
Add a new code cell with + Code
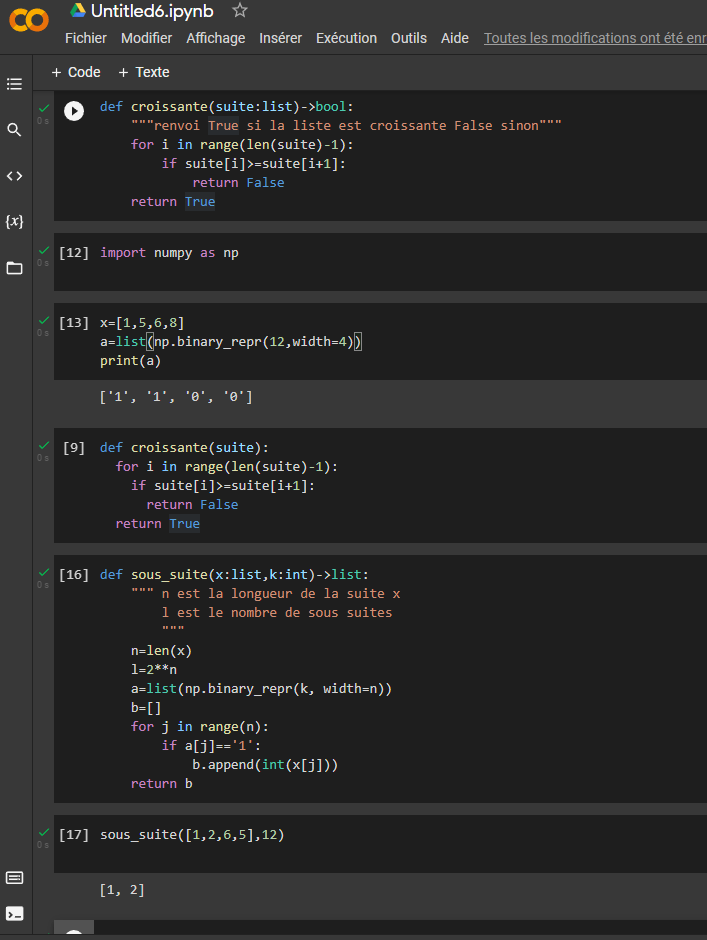76,72
